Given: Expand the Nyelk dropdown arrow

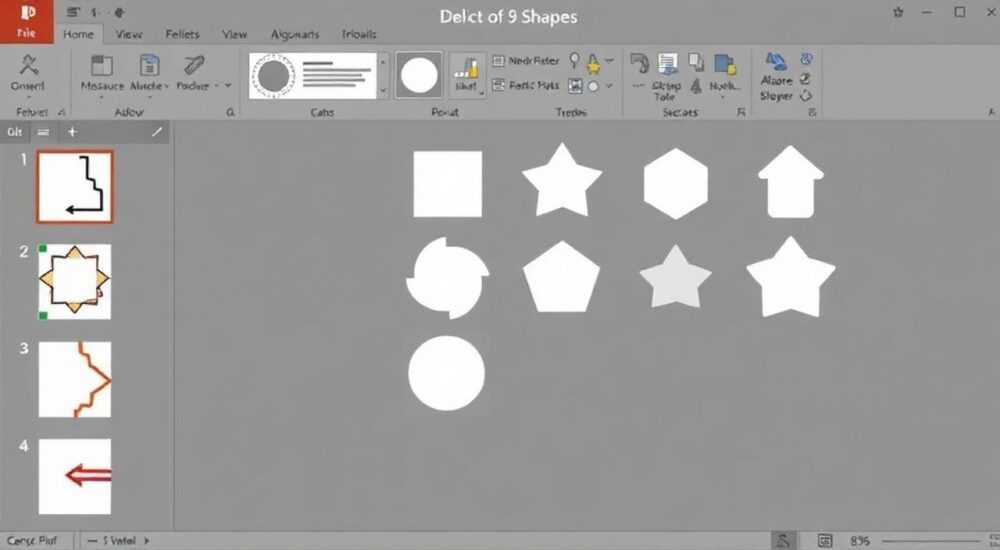Looking at the screenshot, I should tap(723, 97).
